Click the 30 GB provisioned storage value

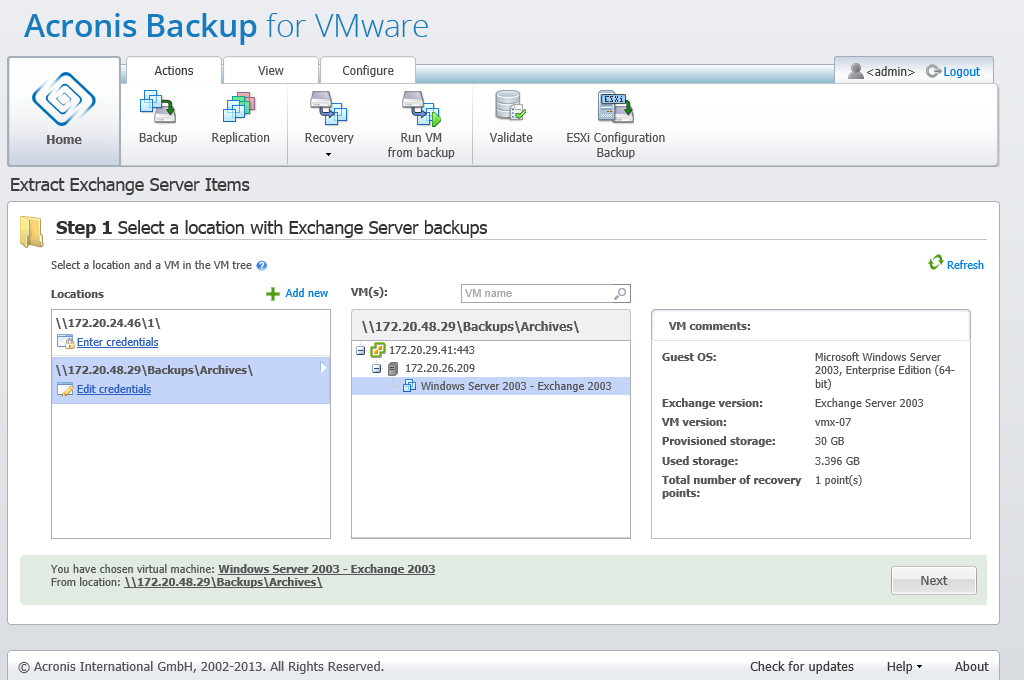[x=829, y=441]
